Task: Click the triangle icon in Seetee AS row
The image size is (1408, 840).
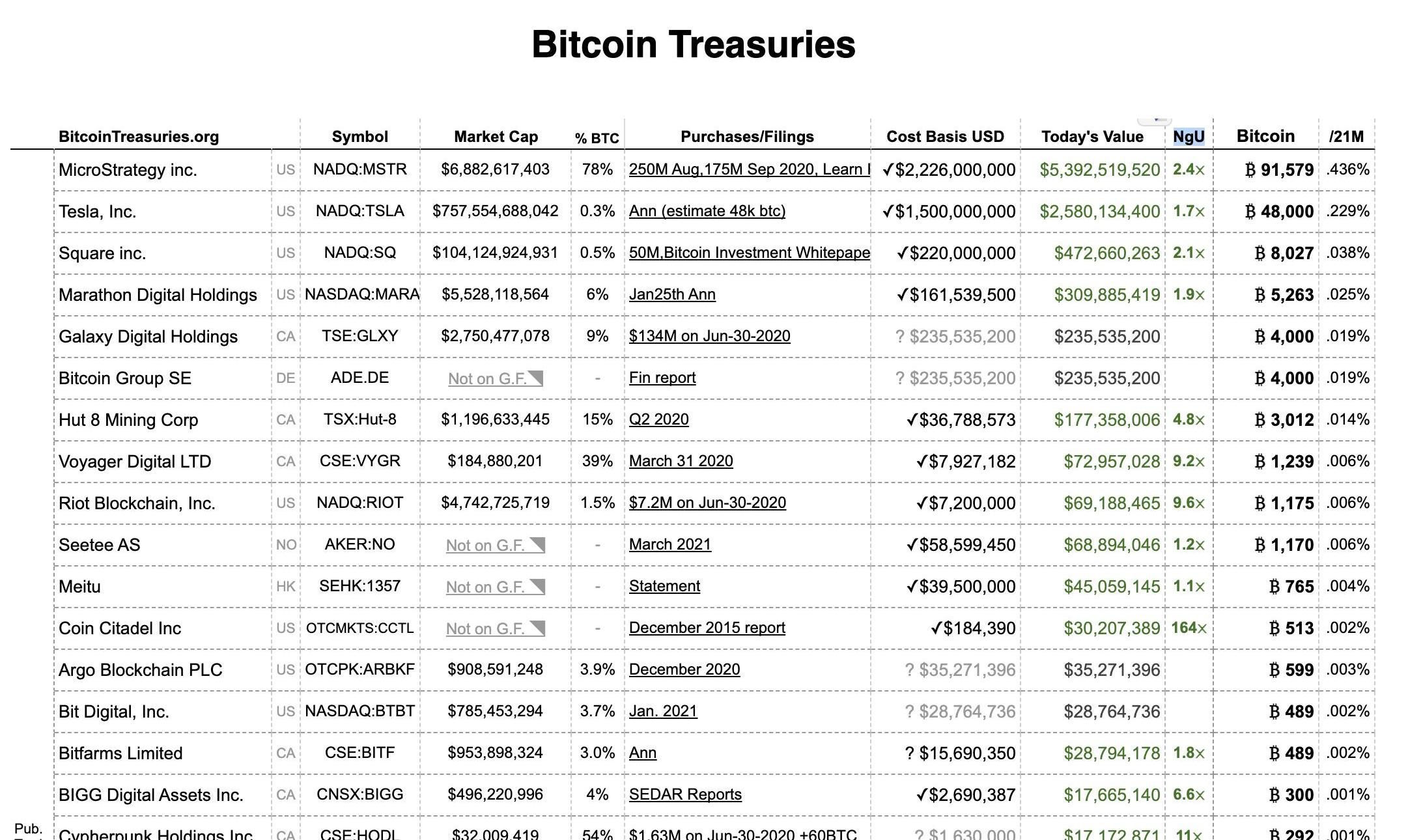Action: pos(537,545)
